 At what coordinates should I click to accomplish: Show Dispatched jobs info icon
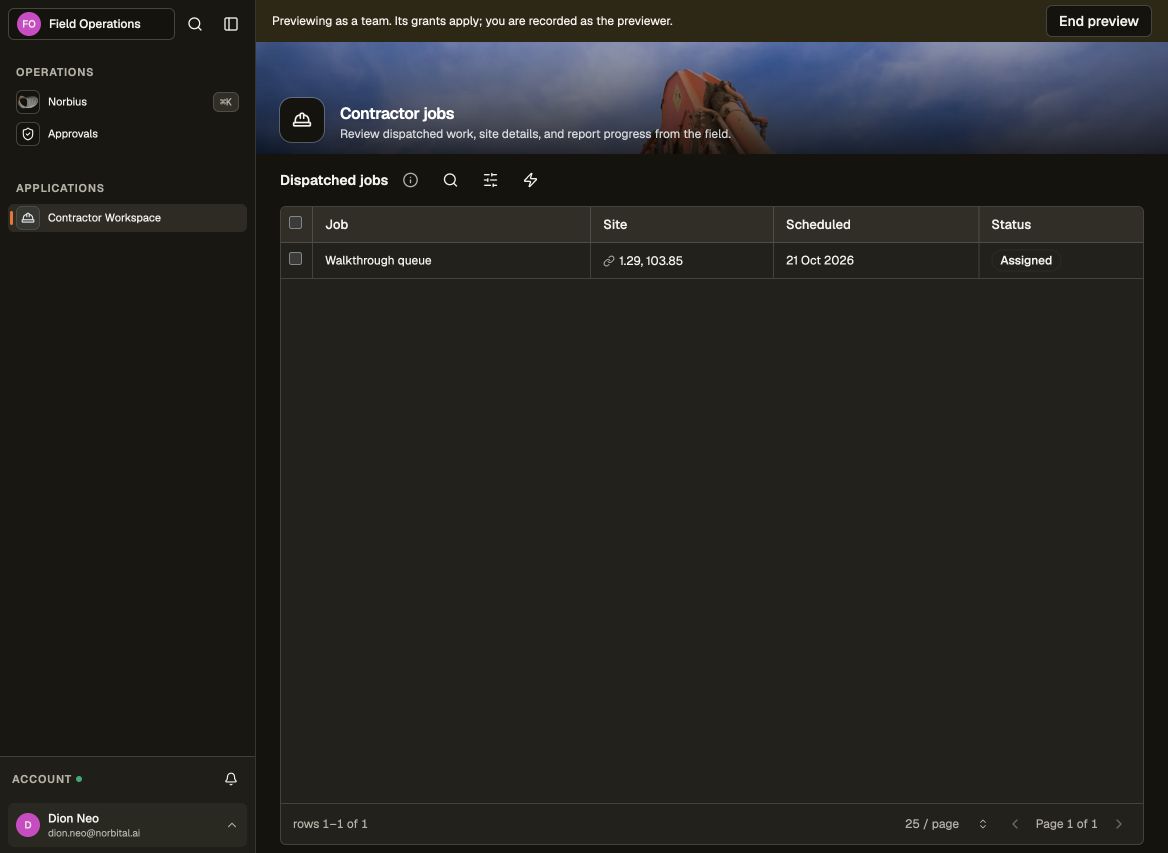410,180
